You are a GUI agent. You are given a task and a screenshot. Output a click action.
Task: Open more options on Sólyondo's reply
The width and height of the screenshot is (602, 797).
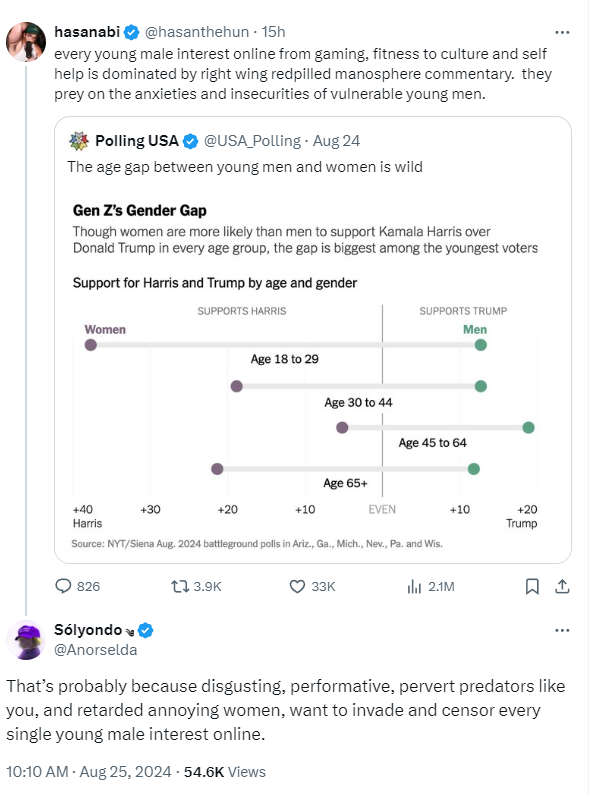(562, 630)
